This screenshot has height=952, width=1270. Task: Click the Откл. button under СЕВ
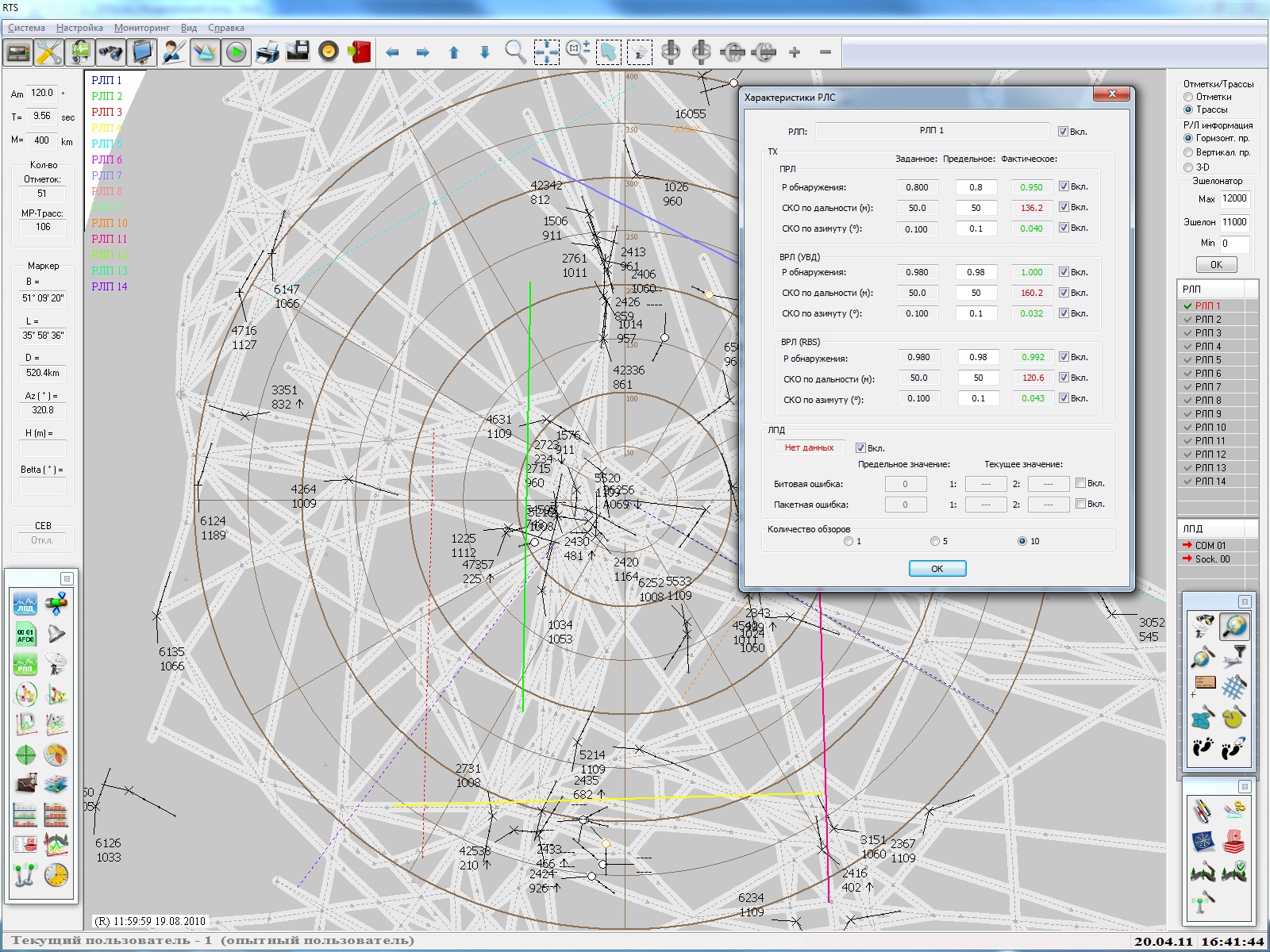pos(42,540)
